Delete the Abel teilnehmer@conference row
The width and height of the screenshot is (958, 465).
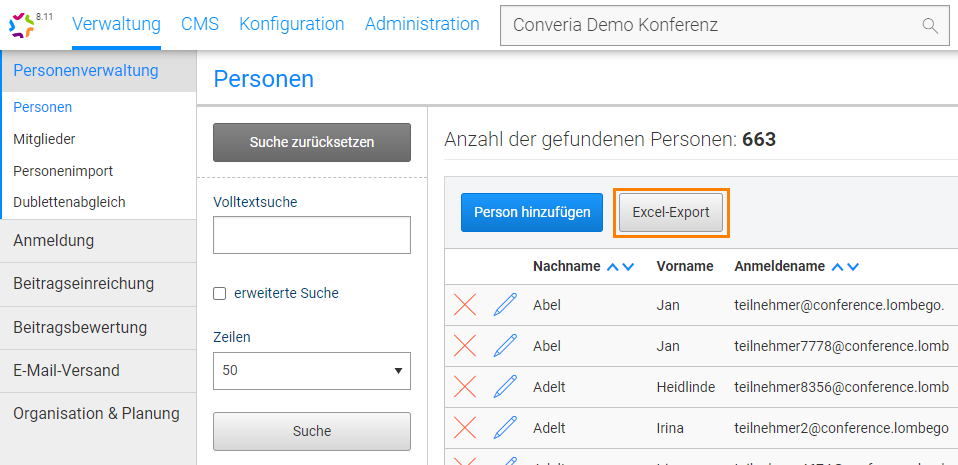point(465,304)
